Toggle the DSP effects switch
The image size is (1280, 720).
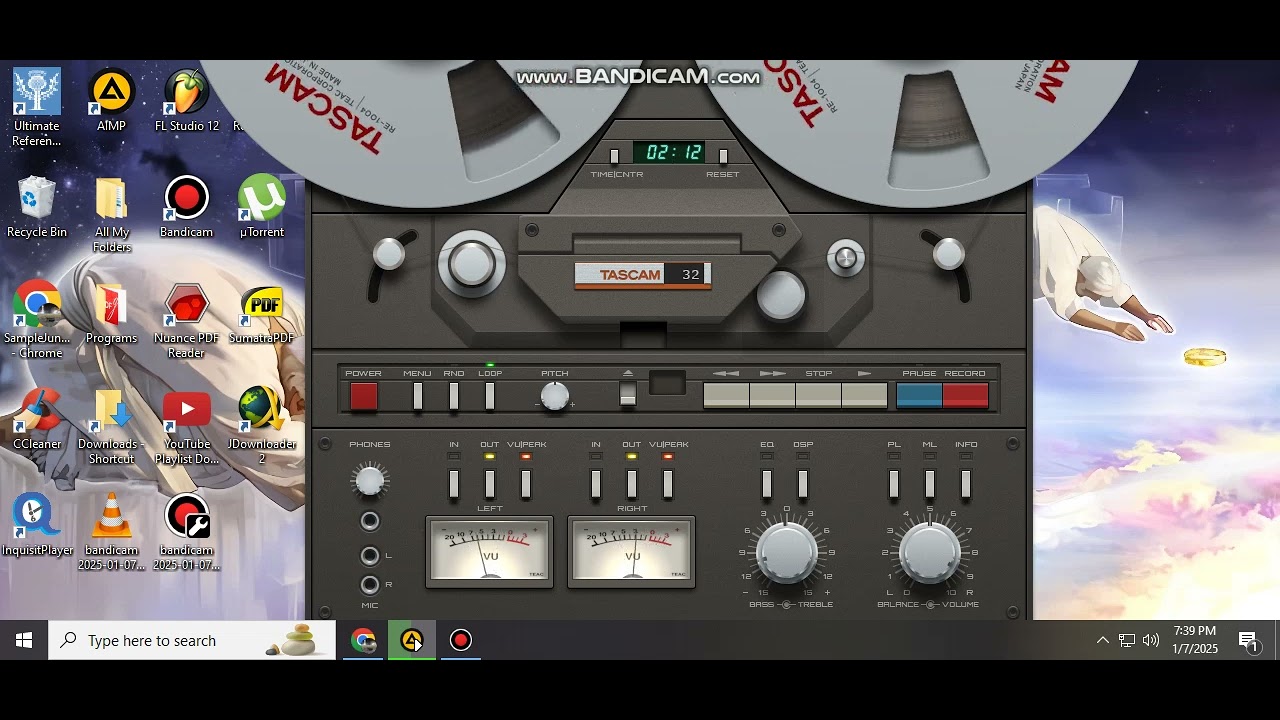tap(803, 484)
